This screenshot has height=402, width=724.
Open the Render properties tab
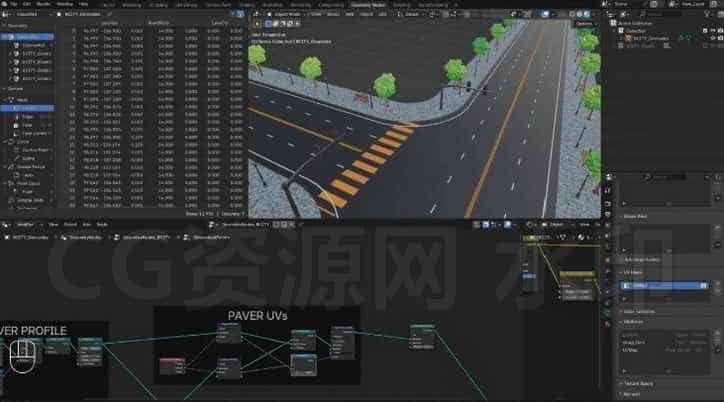pyautogui.click(x=608, y=203)
